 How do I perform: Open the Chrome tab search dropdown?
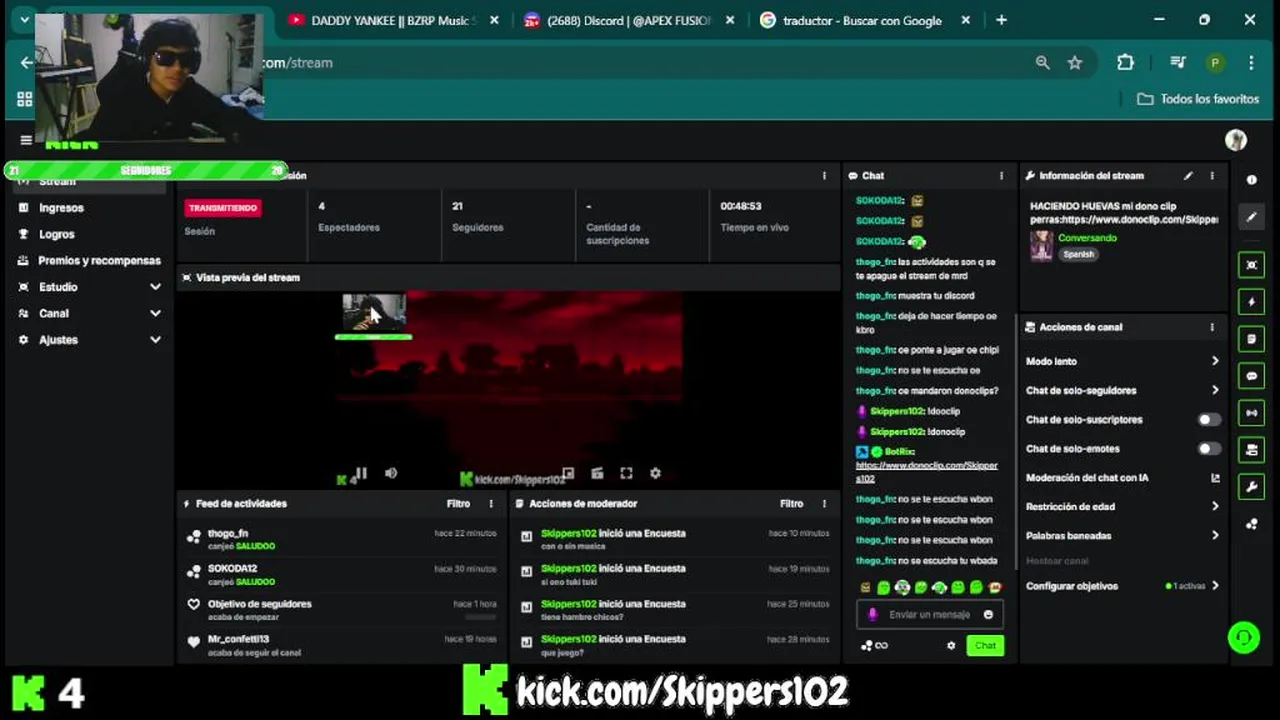(24, 20)
